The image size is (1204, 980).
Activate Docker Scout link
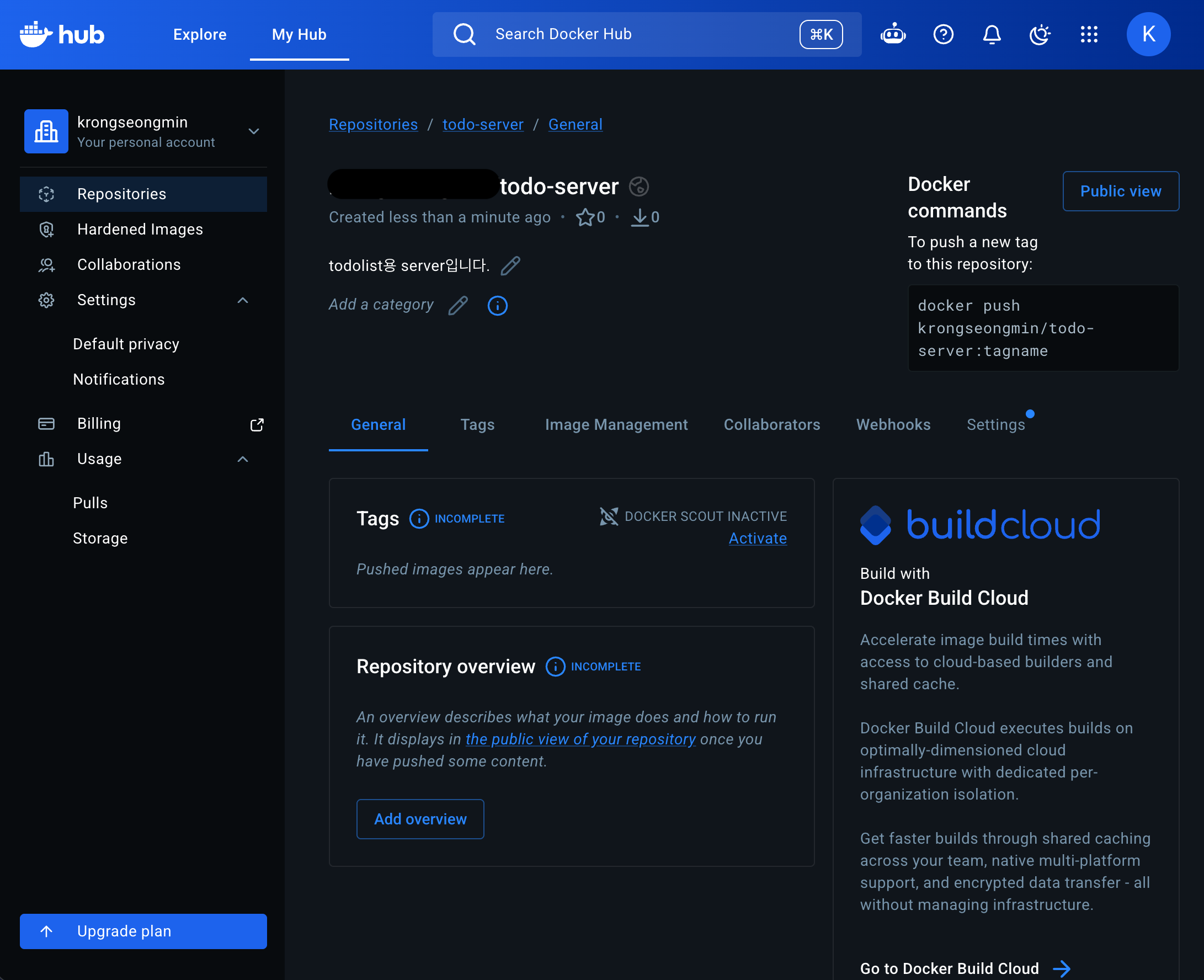pos(758,539)
